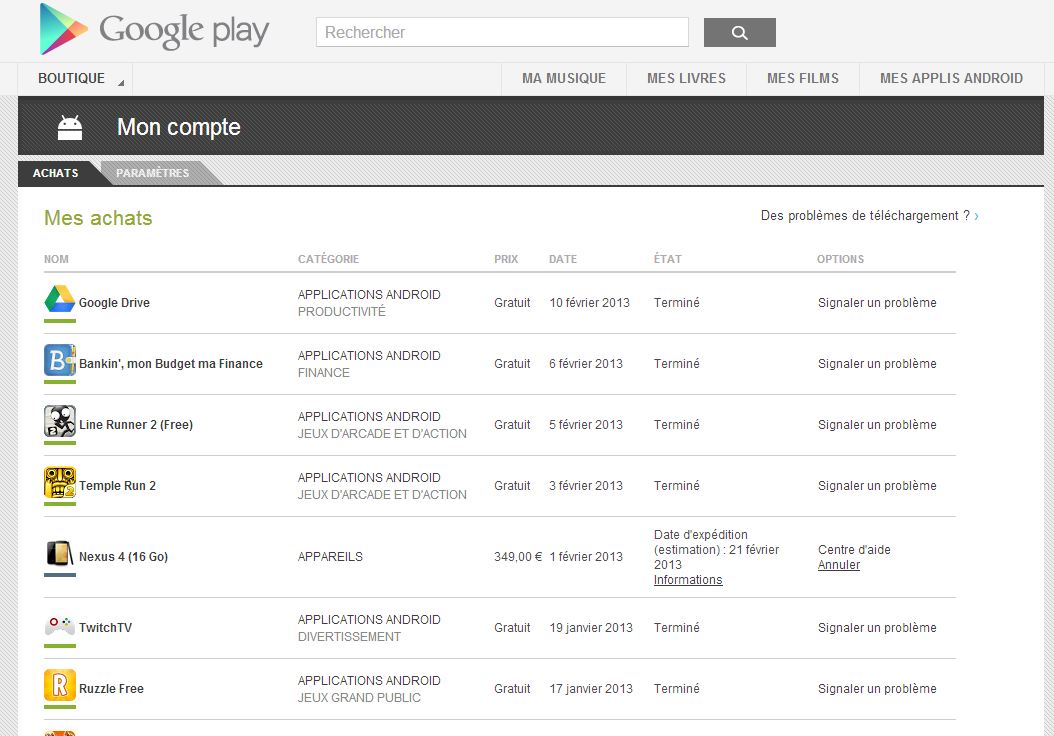Viewport: 1054px width, 736px height.
Task: Go to Mes Applis Android
Action: (951, 79)
